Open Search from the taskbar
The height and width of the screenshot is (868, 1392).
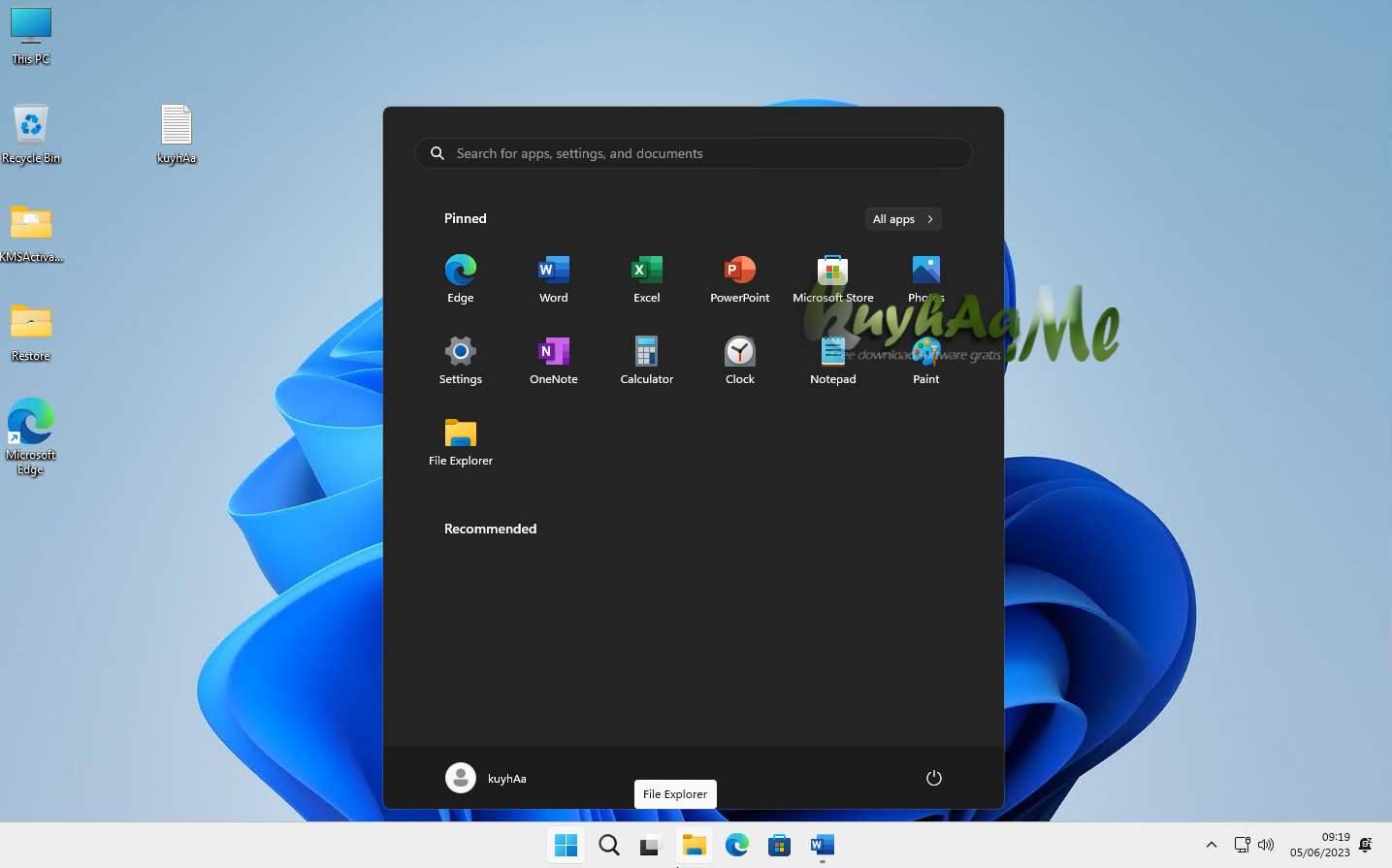click(609, 845)
